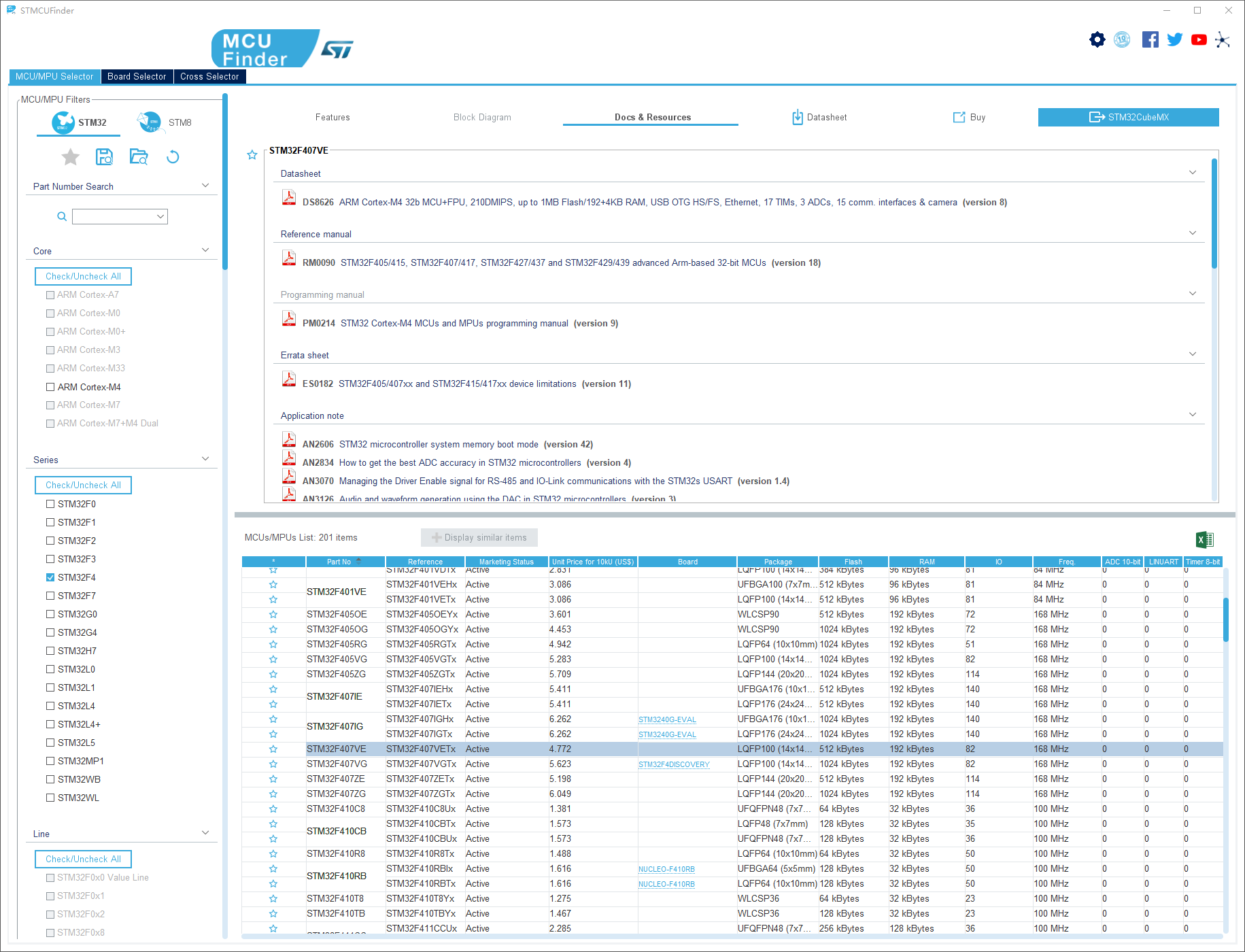Collapse the Core filter section
The height and width of the screenshot is (952, 1245).
[205, 250]
